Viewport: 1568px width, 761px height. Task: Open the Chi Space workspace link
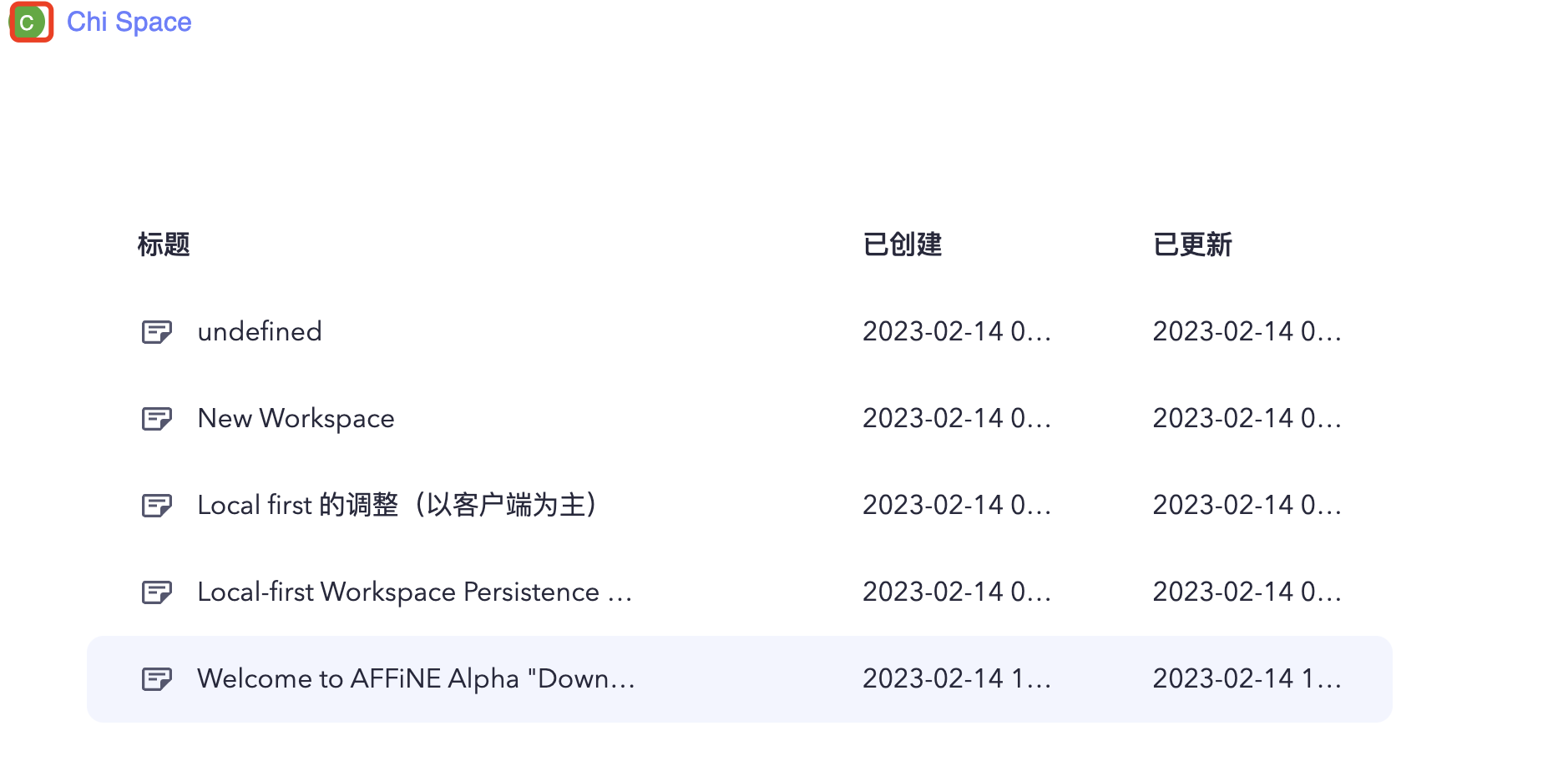(x=129, y=22)
